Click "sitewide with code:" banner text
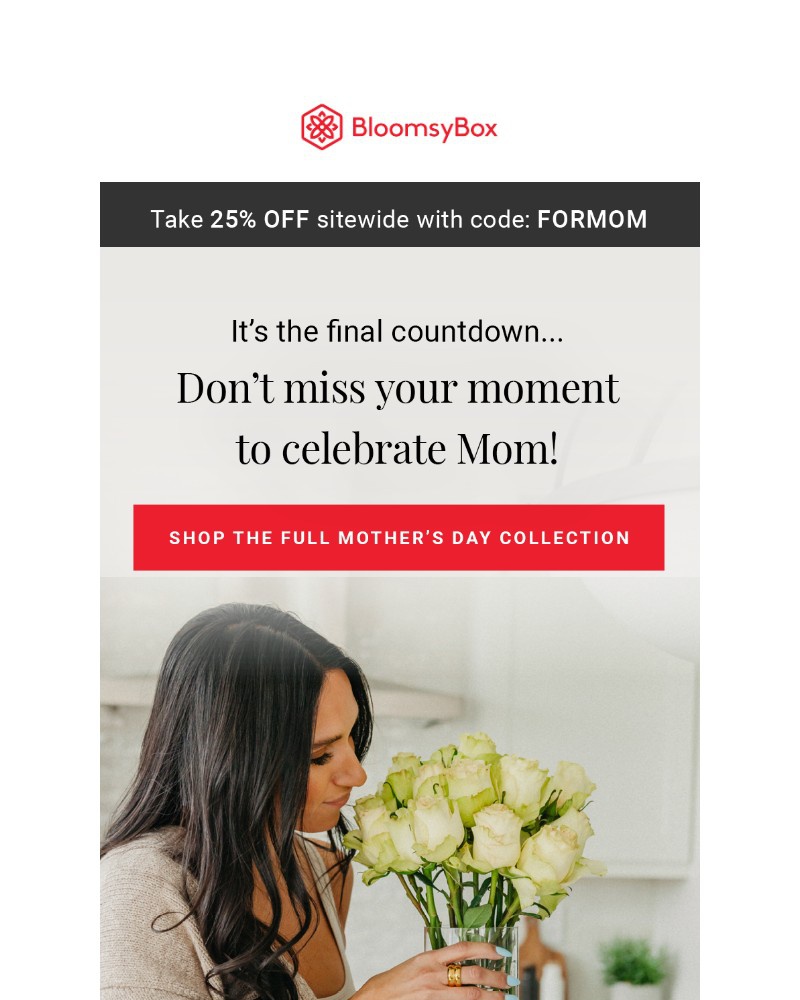 424,219
